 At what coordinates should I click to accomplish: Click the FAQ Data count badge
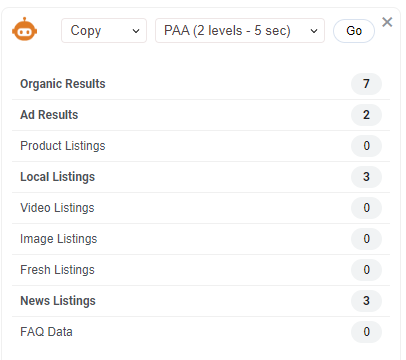[x=366, y=332]
